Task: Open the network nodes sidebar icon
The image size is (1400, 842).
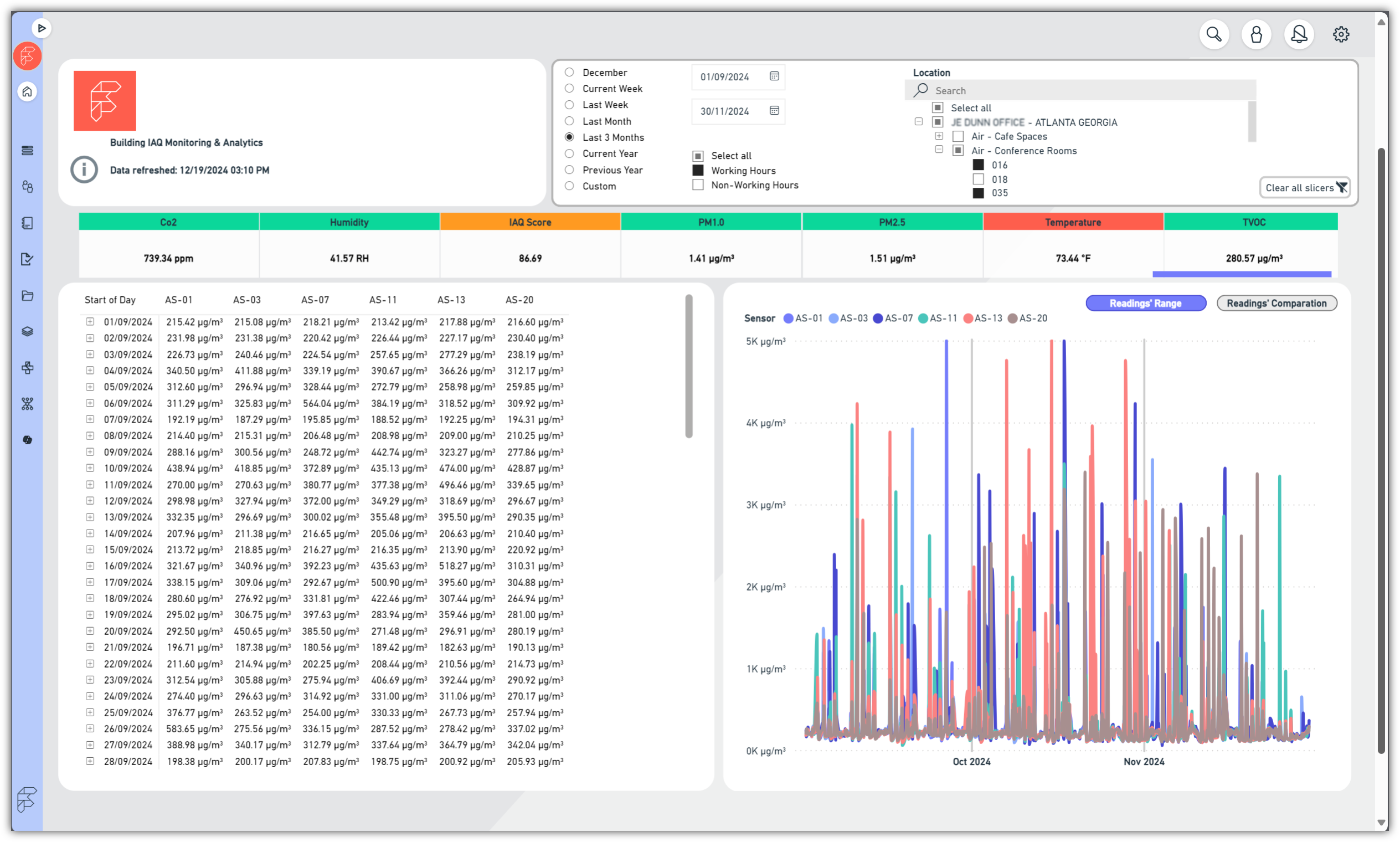Action: coord(27,404)
